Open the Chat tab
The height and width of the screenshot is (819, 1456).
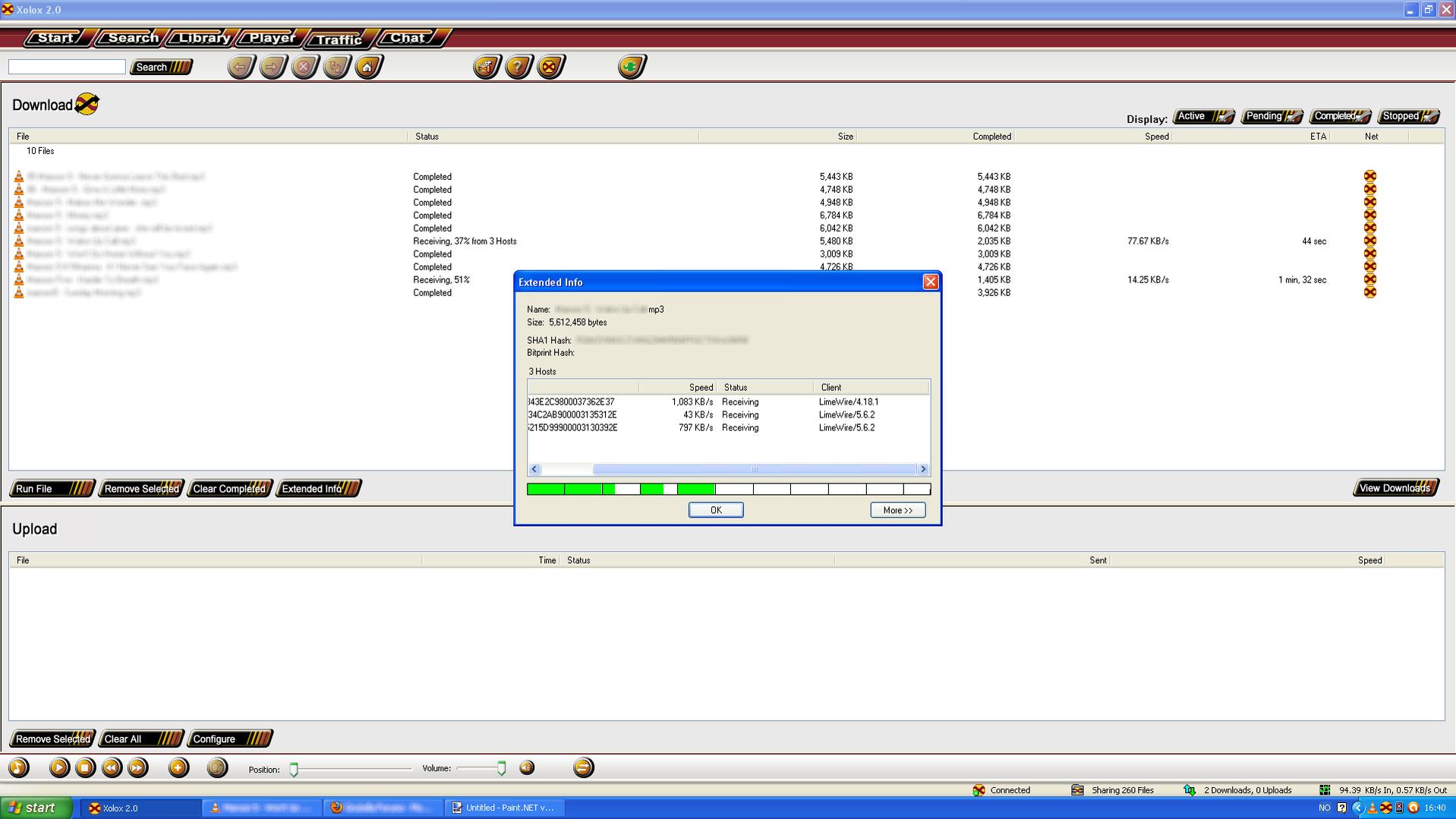point(408,38)
